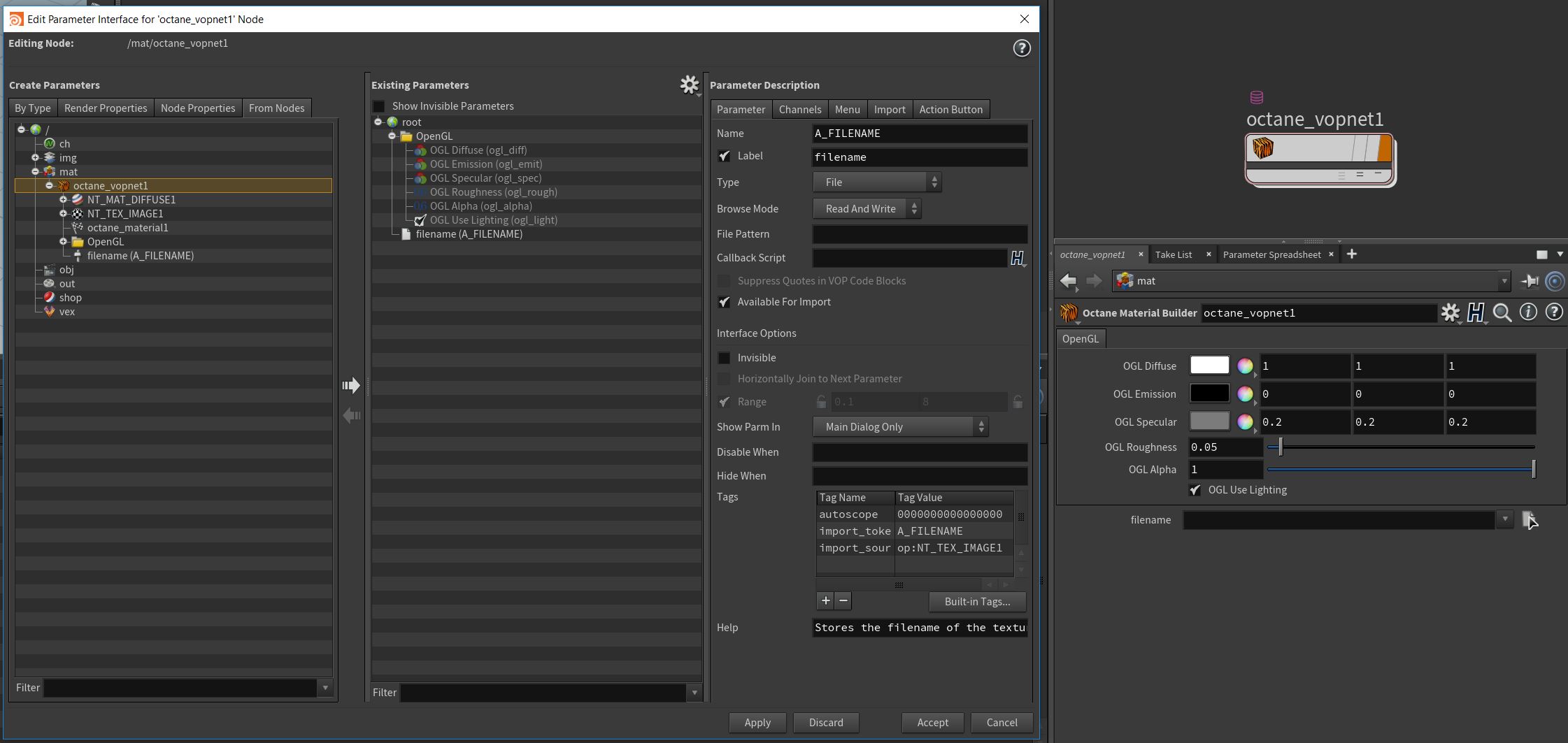Collapse the OpenGL folder in Existing Parameters
This screenshot has width=1568, height=743.
pos(392,136)
